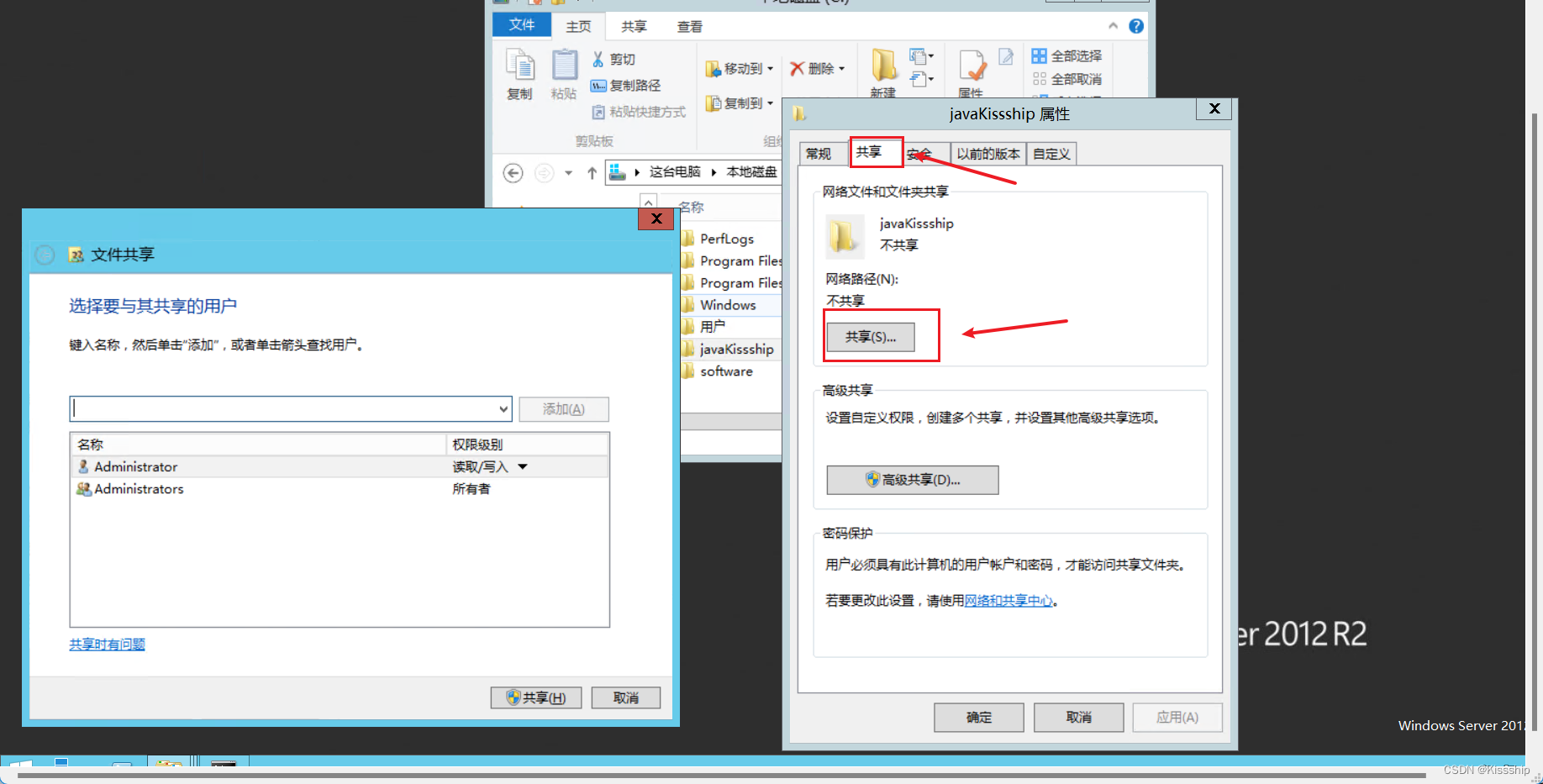The image size is (1543, 784).
Task: Select the 以前的版本 (Previous Versions) tab
Action: click(987, 154)
